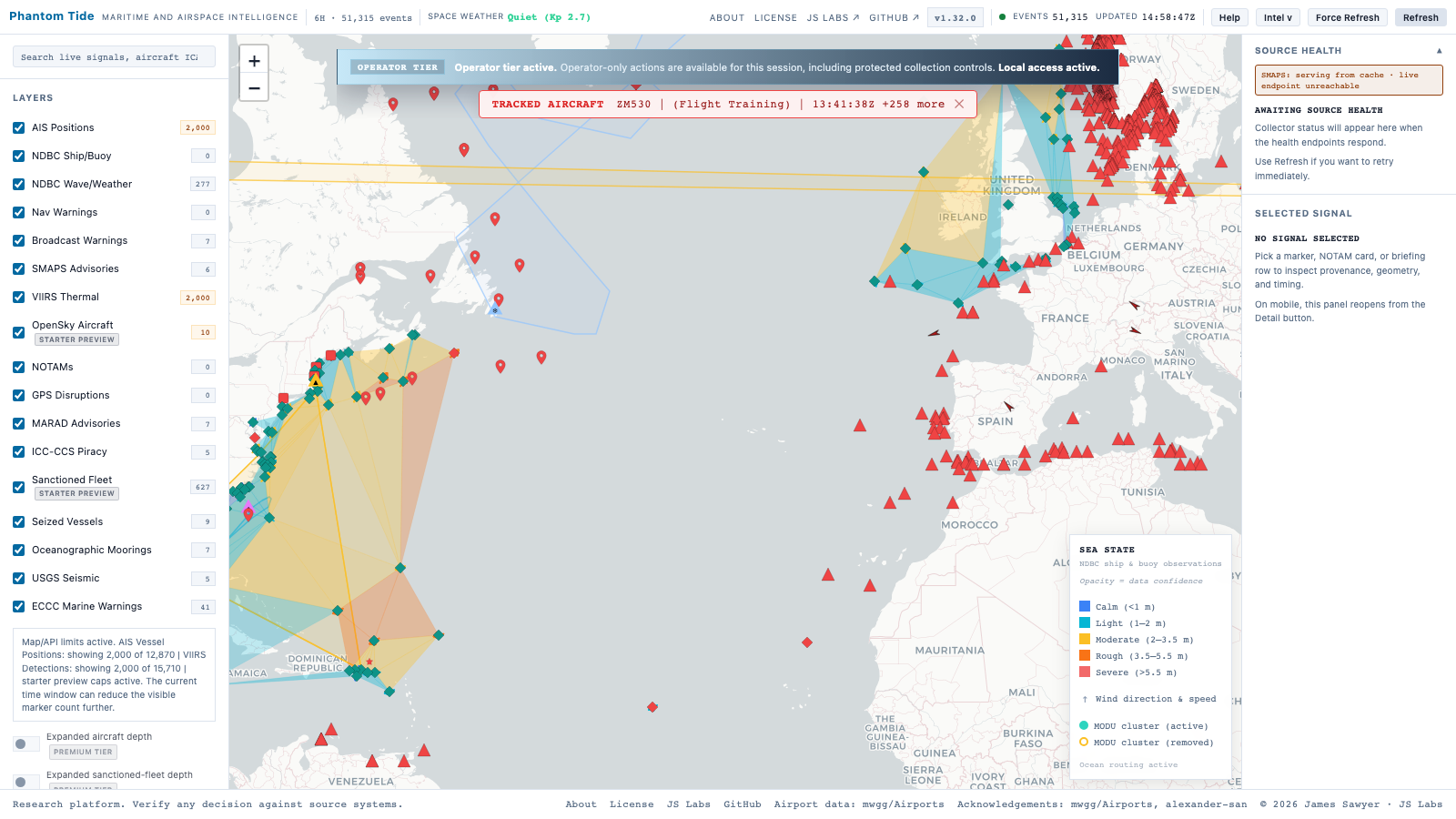
Task: Click the aircraft icon off western France
Action: [x=934, y=333]
